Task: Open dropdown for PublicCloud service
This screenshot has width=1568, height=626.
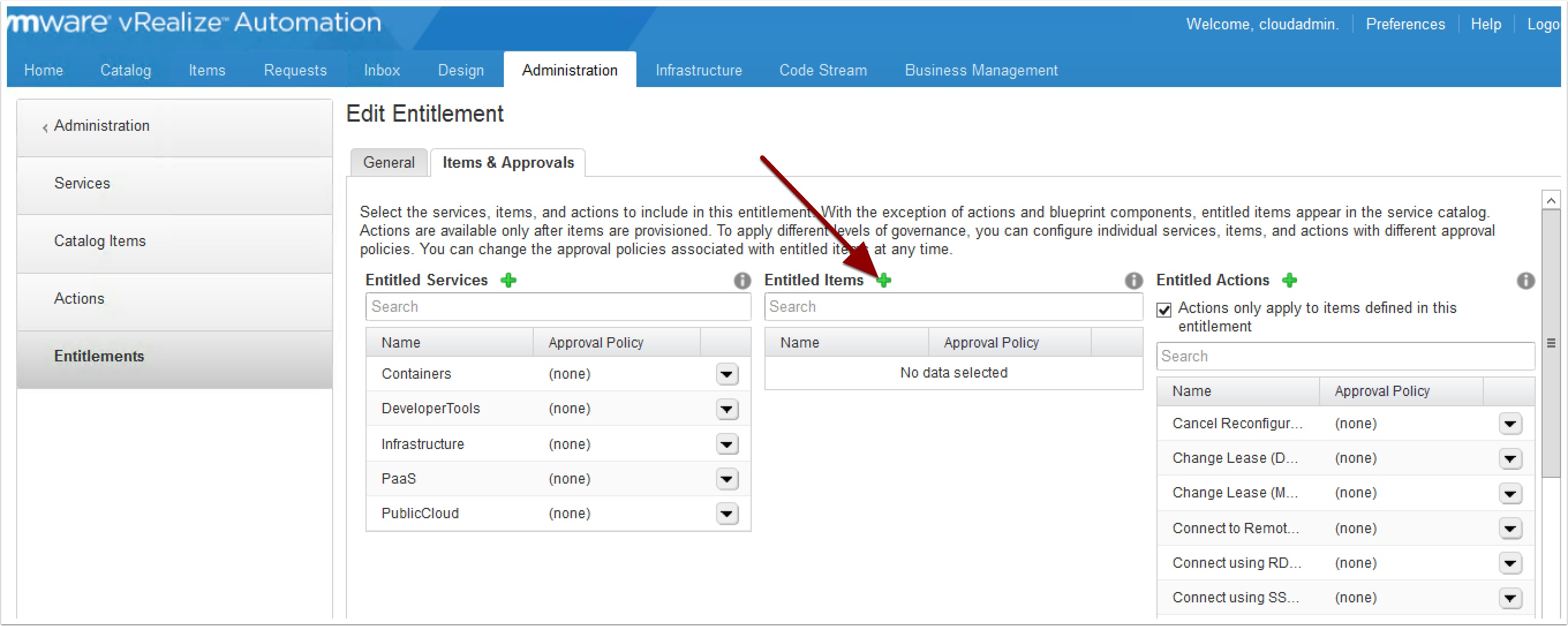Action: (727, 514)
